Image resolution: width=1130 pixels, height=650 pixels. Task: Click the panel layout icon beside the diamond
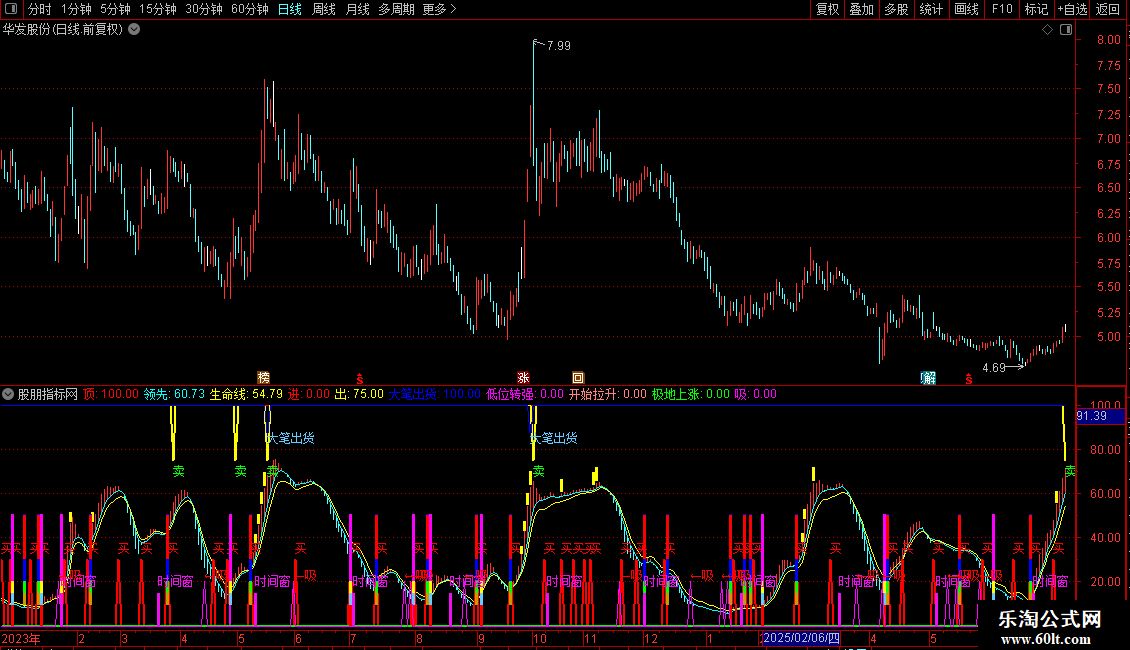coord(1065,30)
